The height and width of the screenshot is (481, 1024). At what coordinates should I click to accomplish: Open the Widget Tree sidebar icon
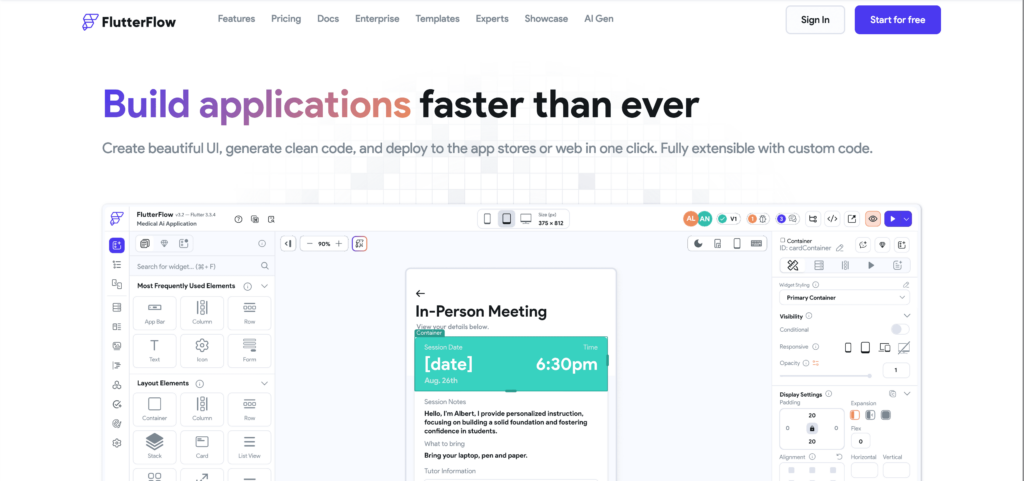[x=117, y=264]
